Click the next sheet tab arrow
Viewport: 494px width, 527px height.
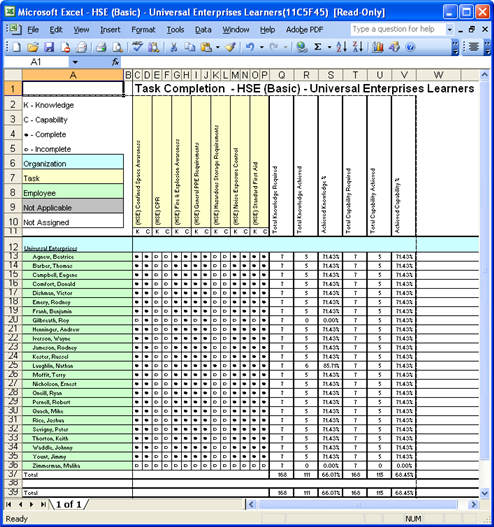[32, 504]
